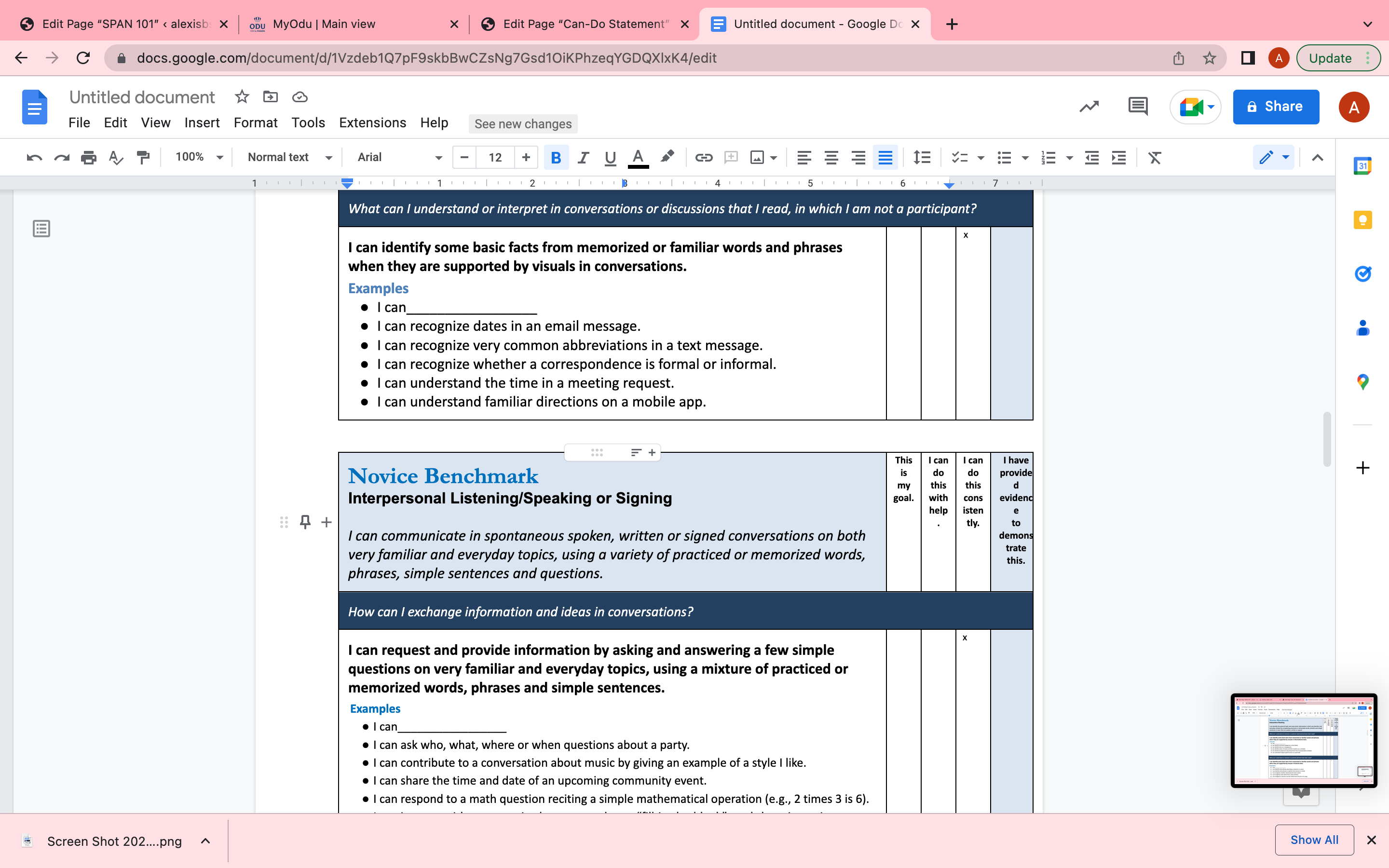Open the Extensions menu
The height and width of the screenshot is (868, 1389).
tap(372, 123)
